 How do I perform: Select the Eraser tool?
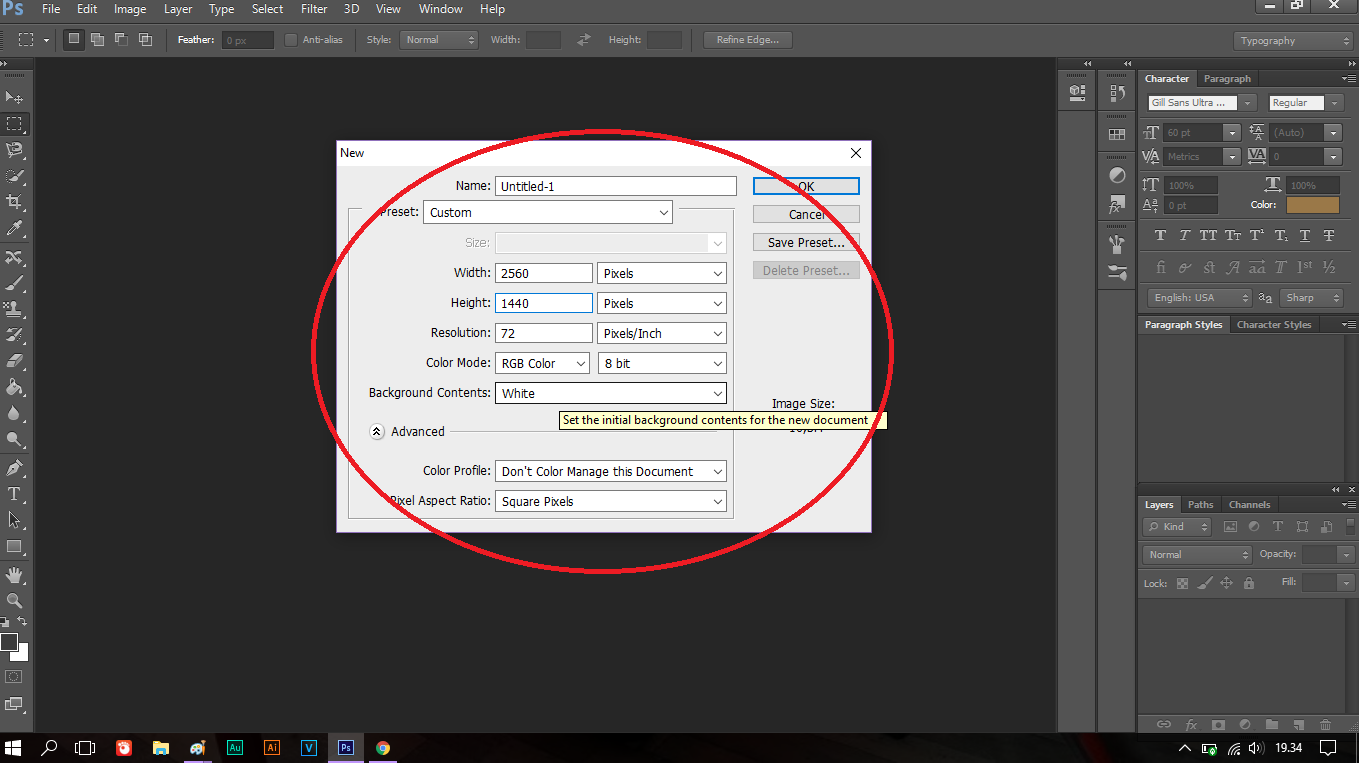14,361
